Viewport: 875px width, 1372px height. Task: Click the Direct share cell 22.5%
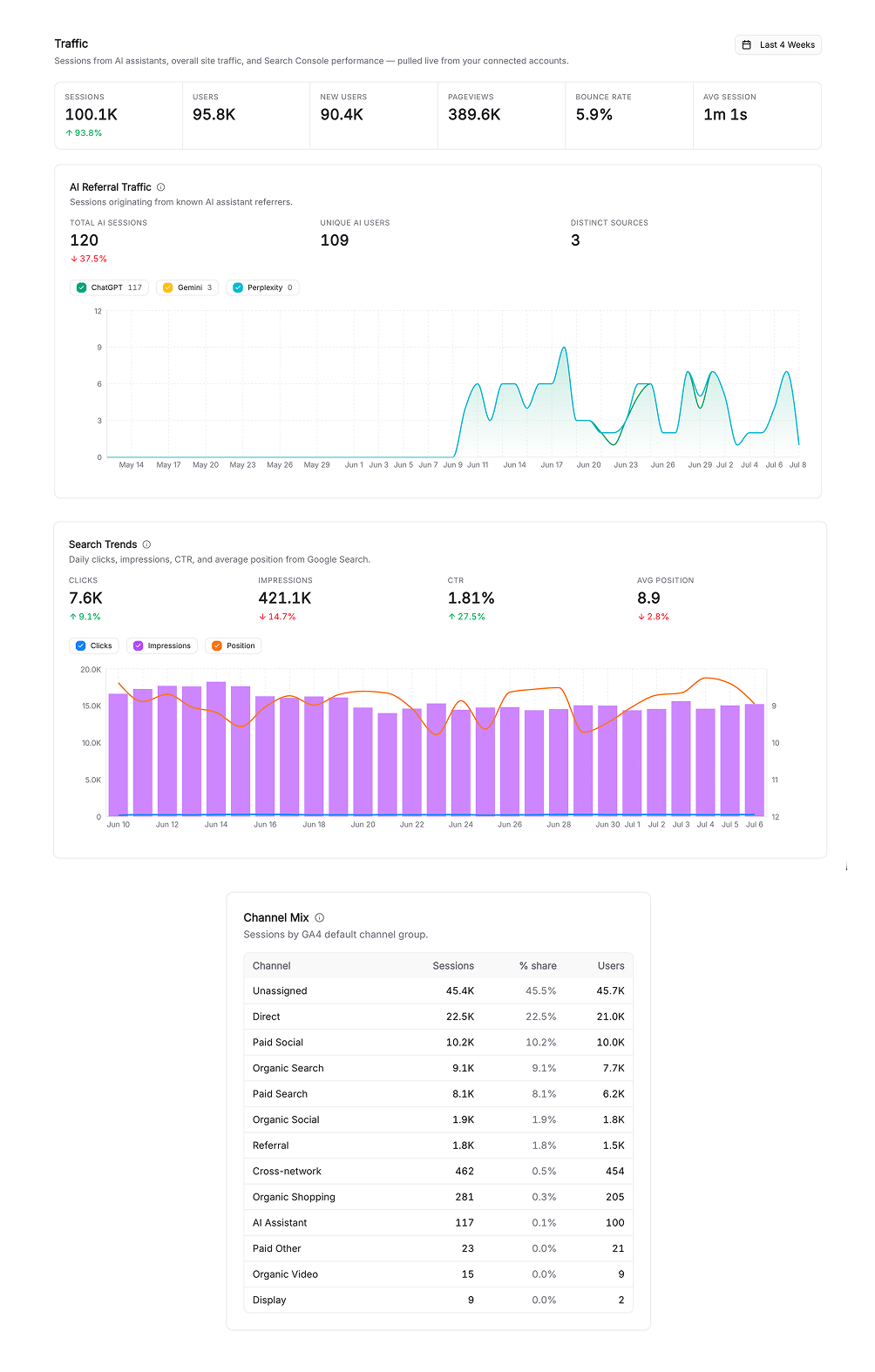coord(541,1017)
